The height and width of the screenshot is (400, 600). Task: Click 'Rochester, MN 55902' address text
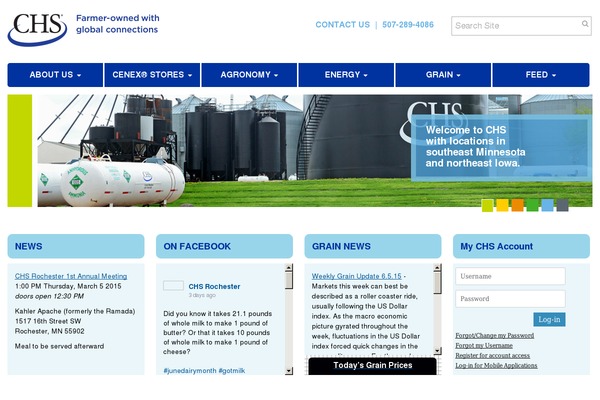pyautogui.click(x=50, y=331)
